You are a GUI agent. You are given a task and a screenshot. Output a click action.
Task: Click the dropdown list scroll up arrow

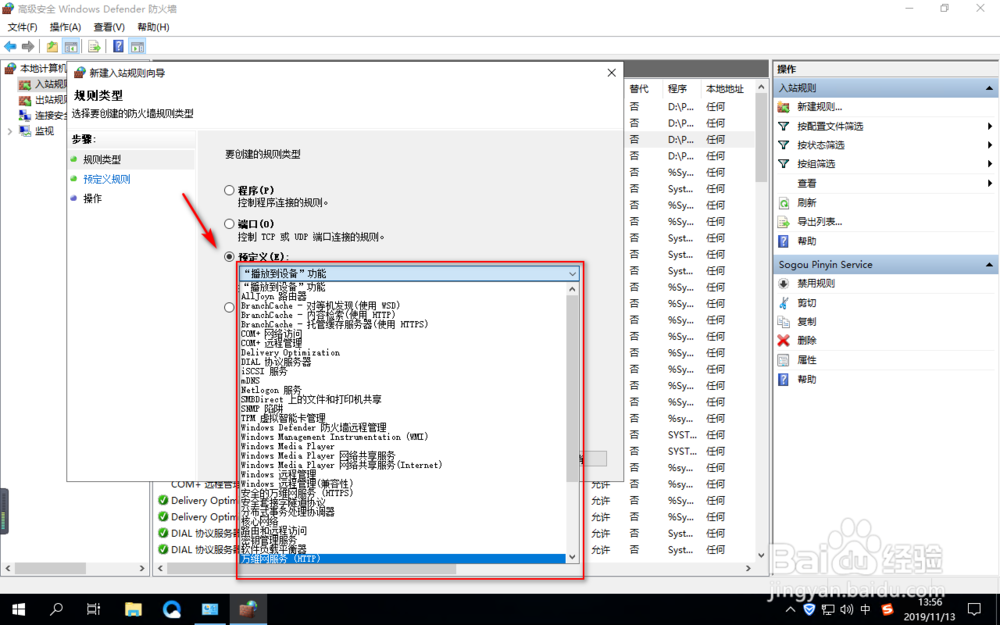(572, 289)
